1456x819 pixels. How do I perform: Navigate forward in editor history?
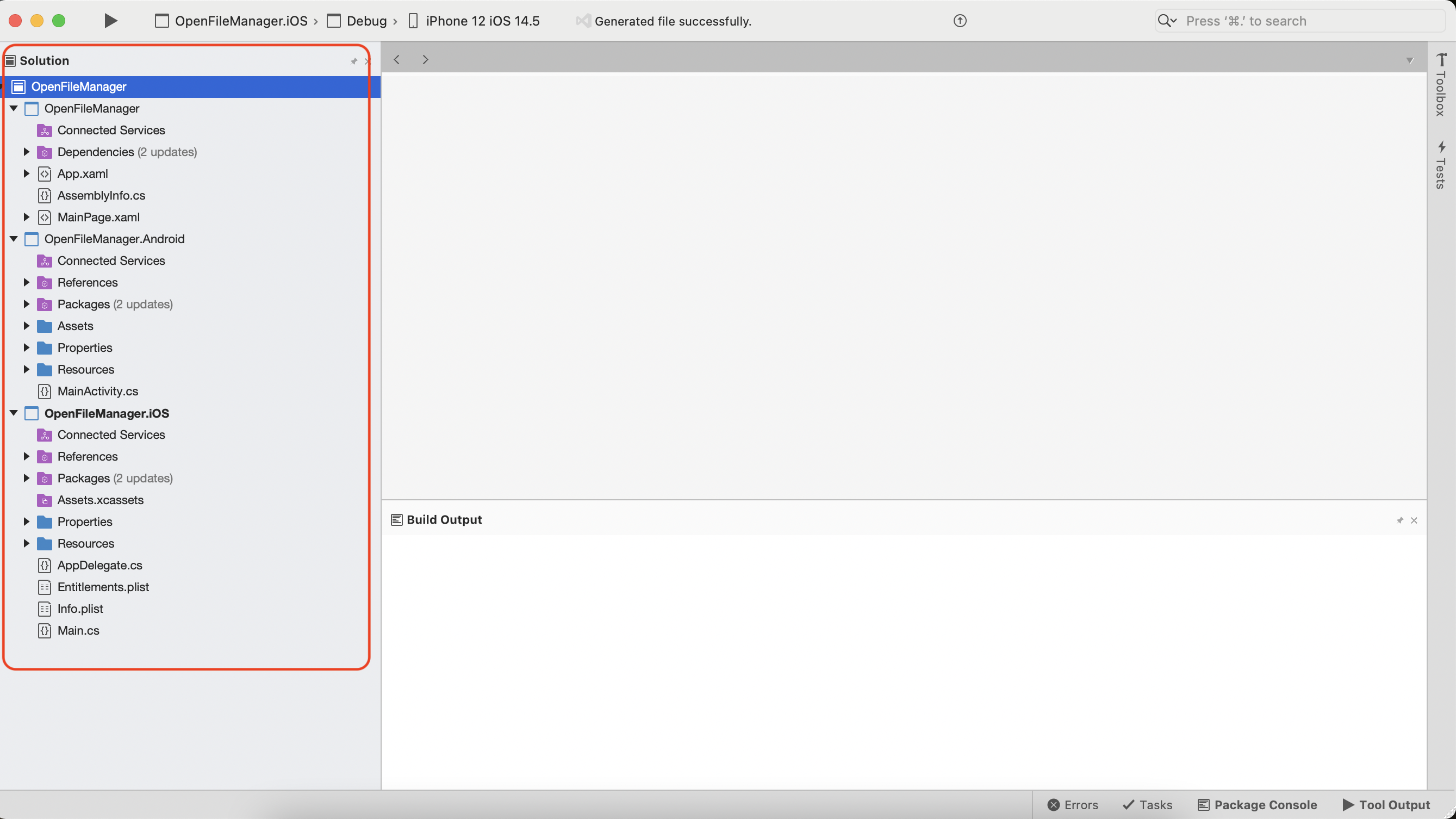426,59
